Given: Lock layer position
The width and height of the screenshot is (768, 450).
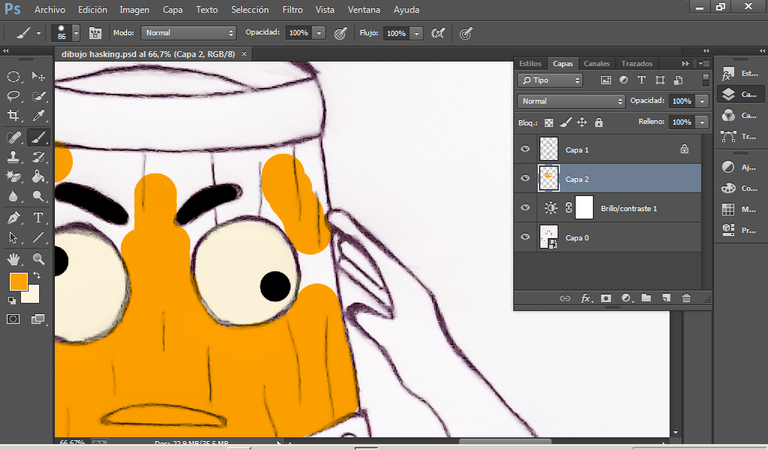Looking at the screenshot, I should [582, 122].
